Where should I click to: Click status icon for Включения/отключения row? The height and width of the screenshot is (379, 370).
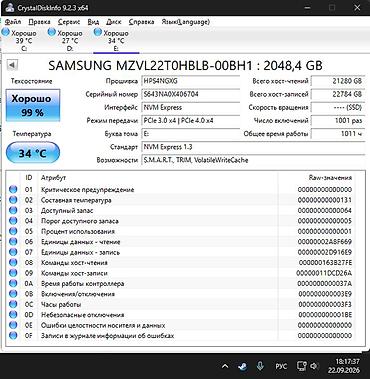pyautogui.click(x=13, y=294)
